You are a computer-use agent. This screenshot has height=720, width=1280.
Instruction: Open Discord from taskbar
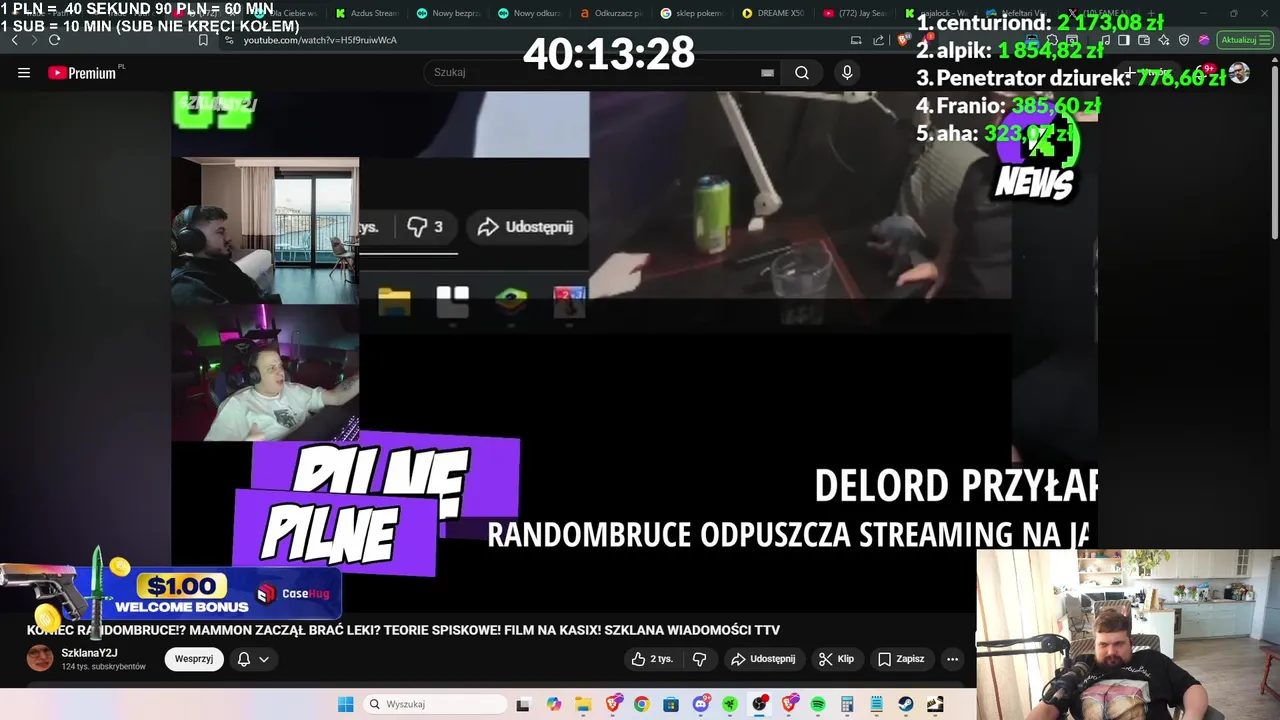coord(701,704)
